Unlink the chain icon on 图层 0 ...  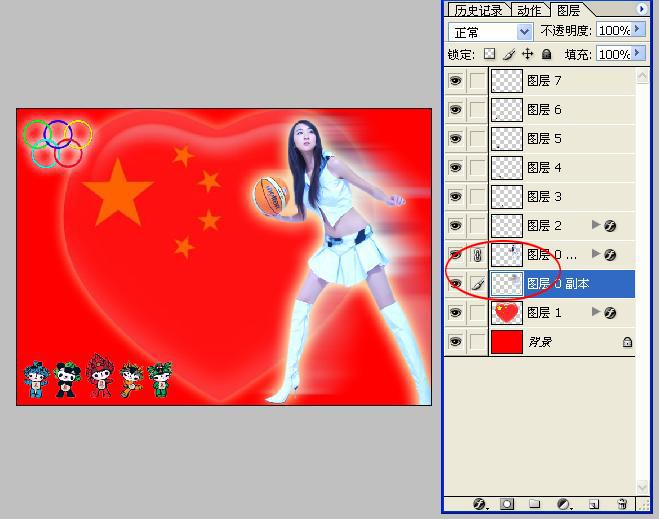click(477, 255)
